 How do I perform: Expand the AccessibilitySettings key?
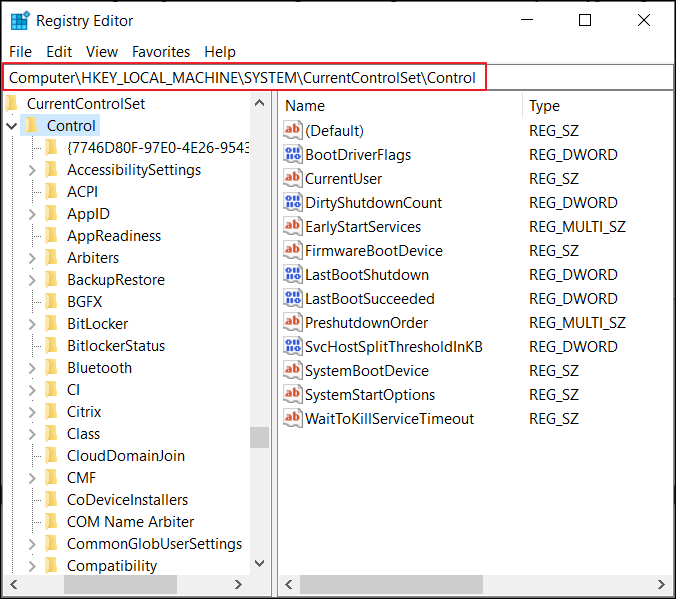pos(32,170)
